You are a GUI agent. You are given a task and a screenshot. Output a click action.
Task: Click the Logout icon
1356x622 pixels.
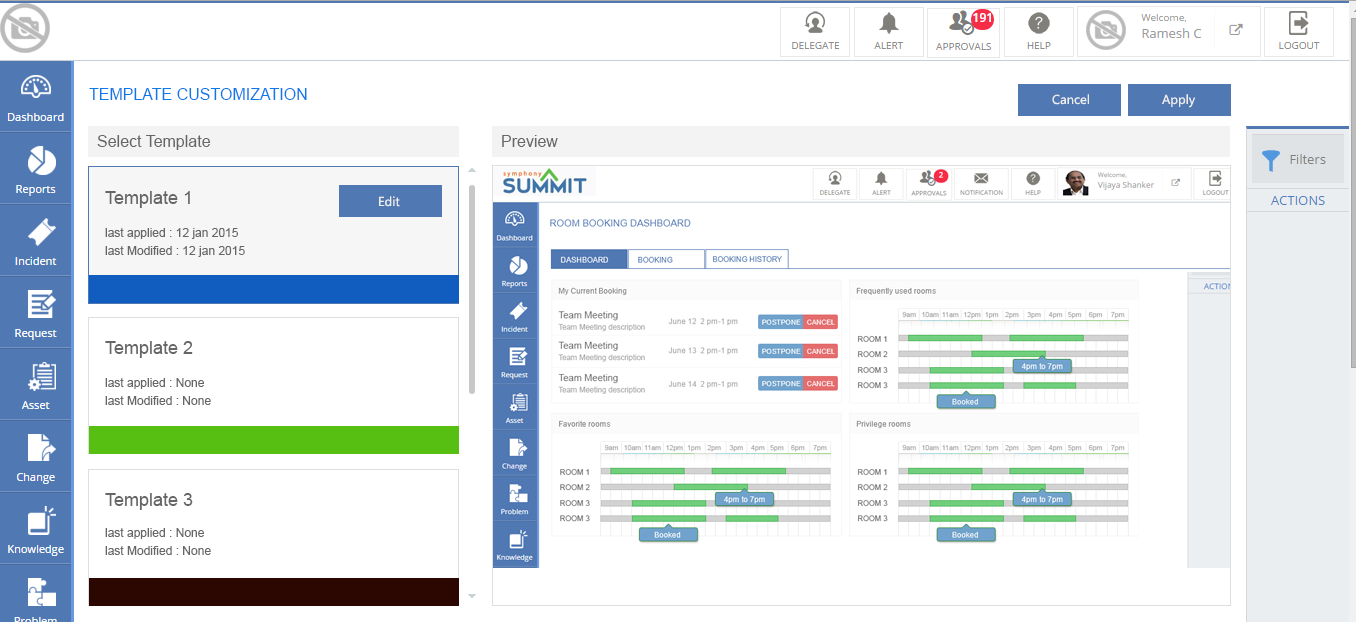click(1298, 32)
